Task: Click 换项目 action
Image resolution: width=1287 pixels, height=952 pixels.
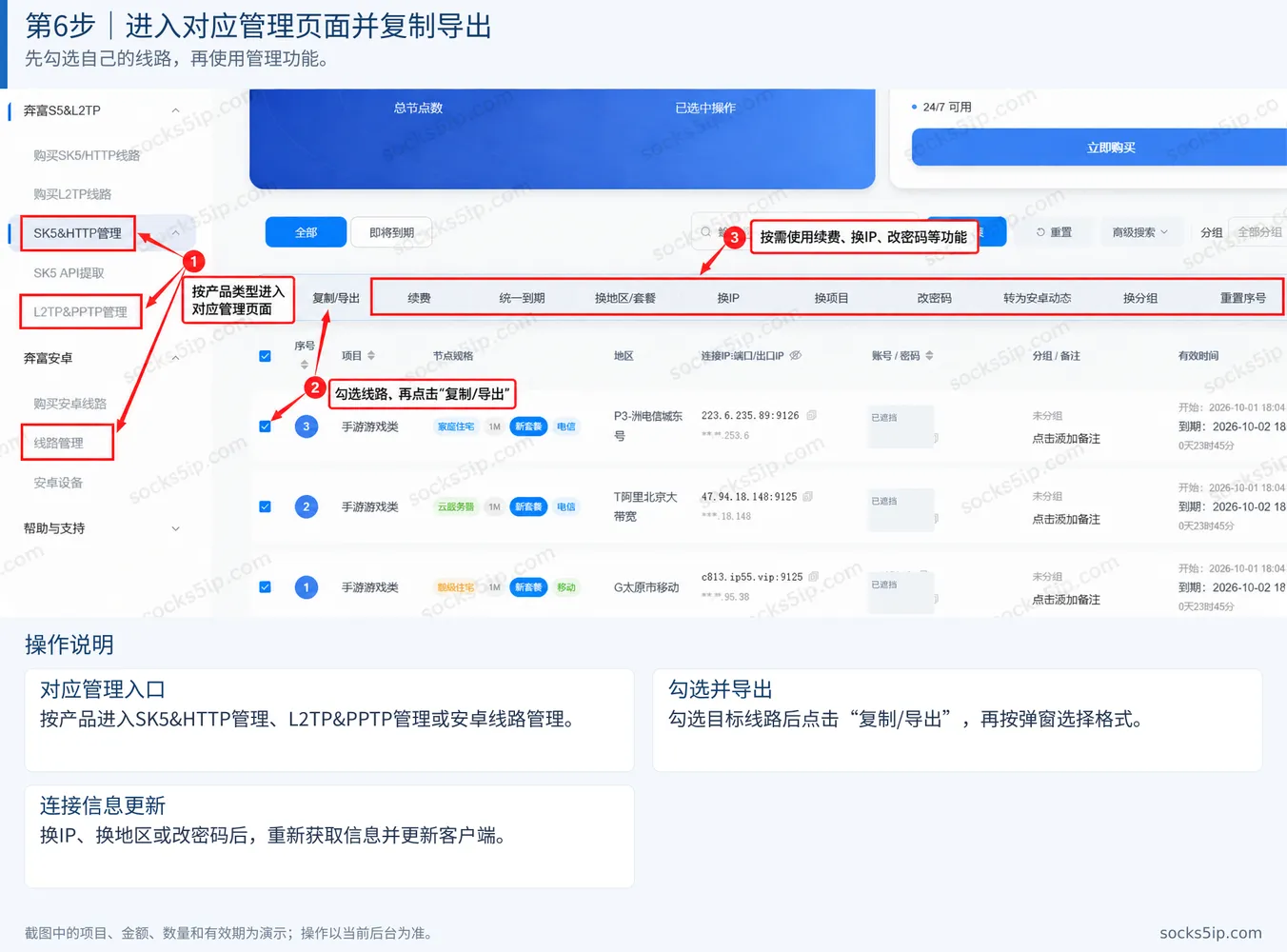Action: click(831, 298)
